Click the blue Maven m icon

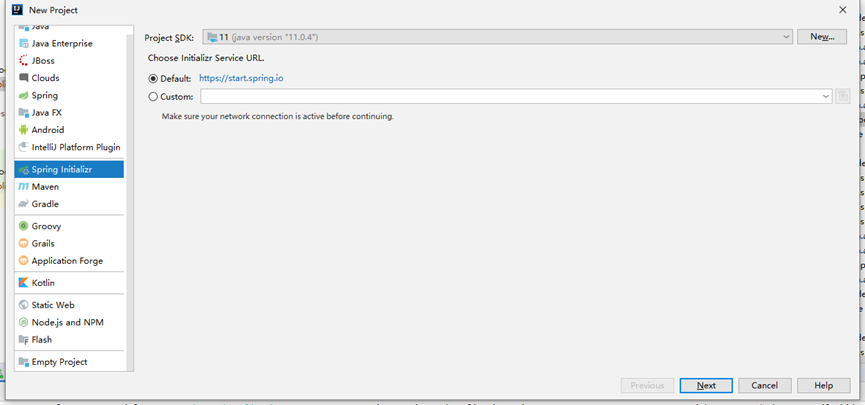23,186
